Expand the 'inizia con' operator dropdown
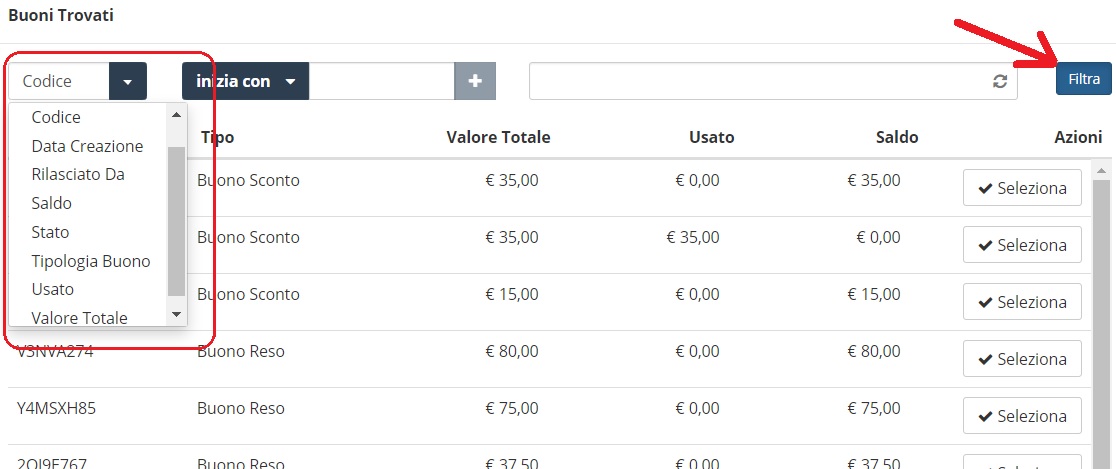Screen dimensions: 1116x469 coord(246,81)
